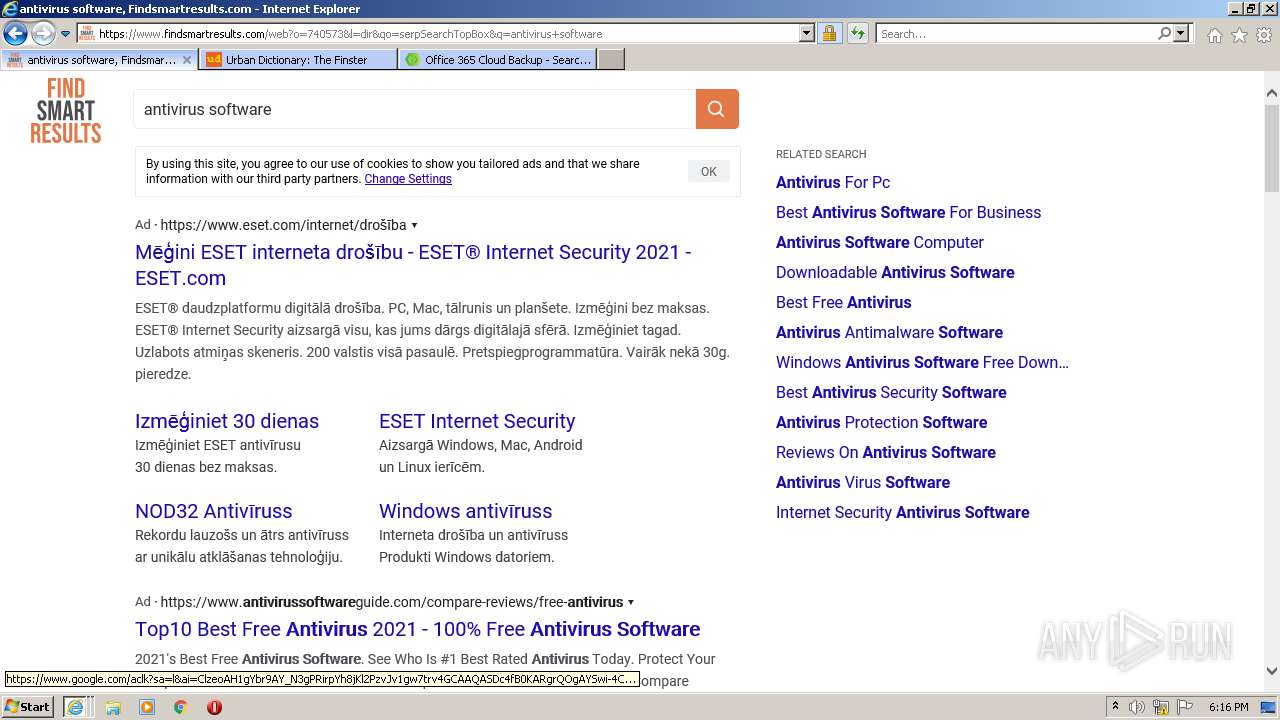This screenshot has width=1280, height=720.
Task: Select Antivirus Virus Software related search
Action: click(x=863, y=482)
